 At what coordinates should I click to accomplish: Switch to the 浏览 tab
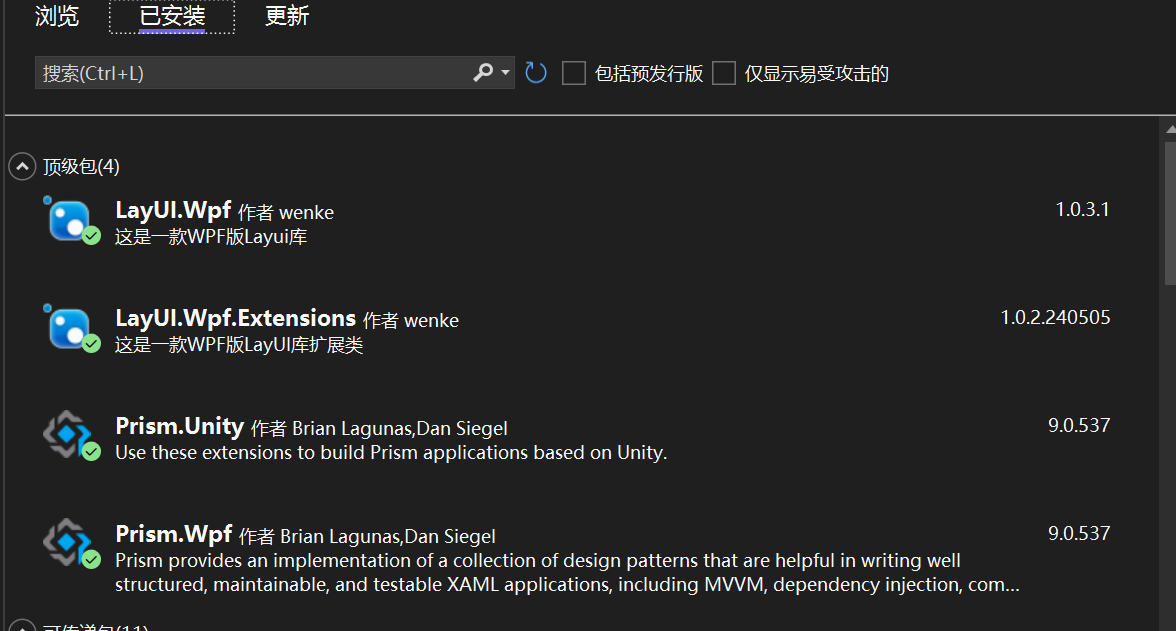pos(56,16)
